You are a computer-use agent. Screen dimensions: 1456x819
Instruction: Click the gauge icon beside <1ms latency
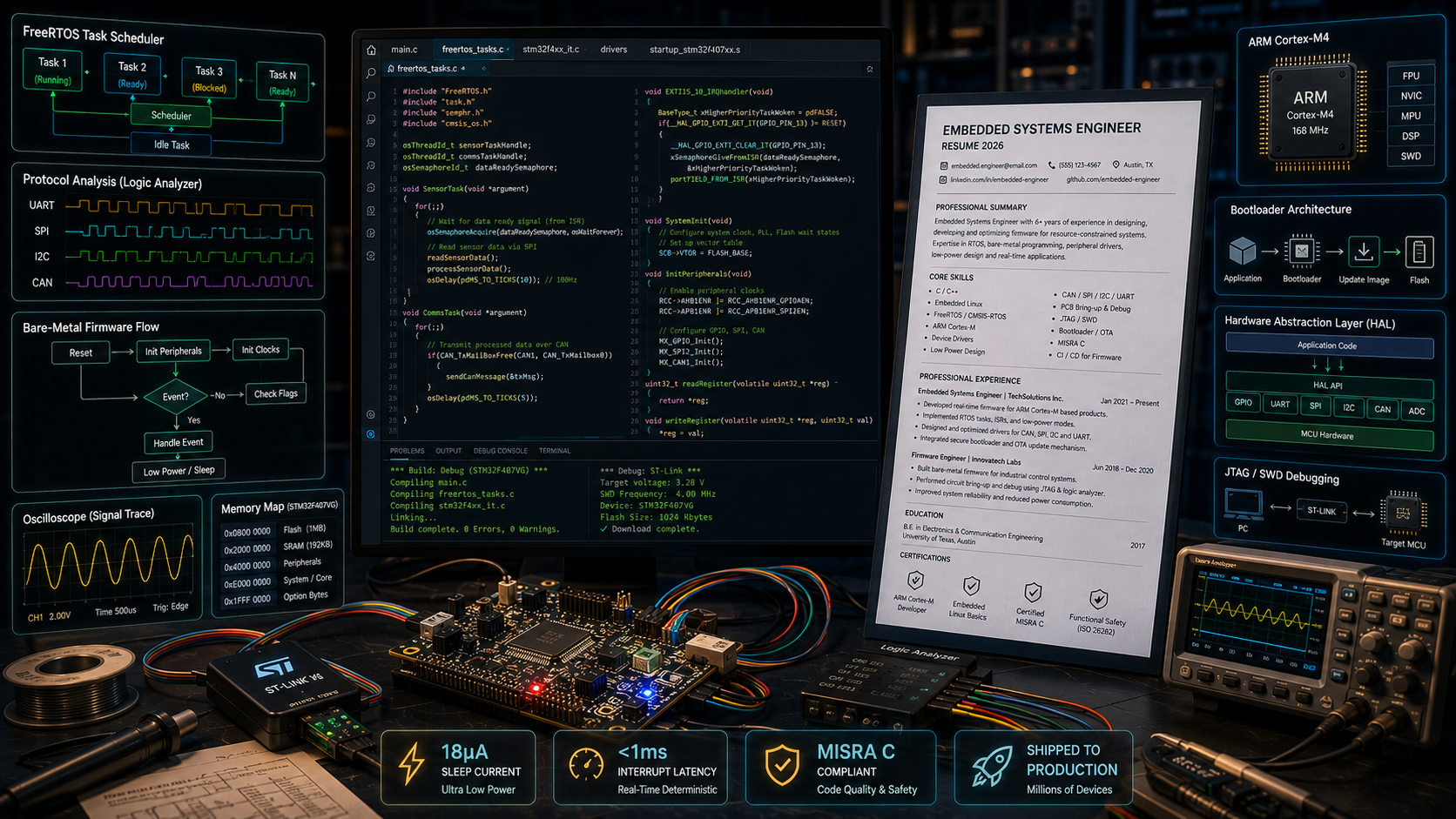click(x=586, y=764)
